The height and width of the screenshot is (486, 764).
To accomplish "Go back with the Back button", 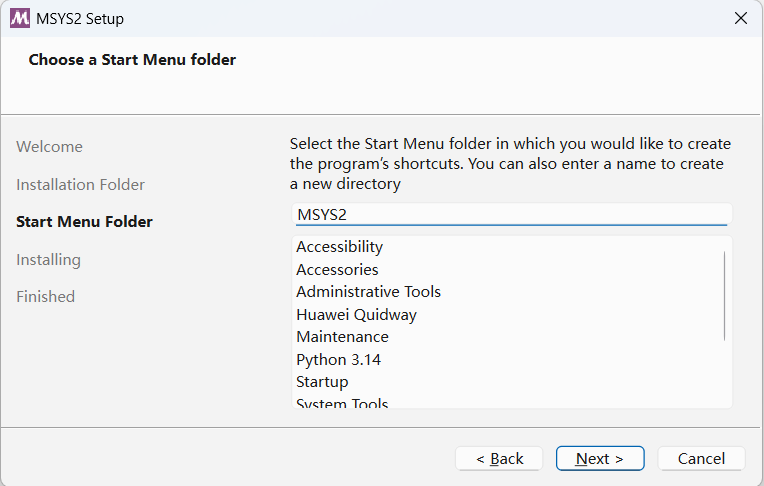I will click(499, 458).
